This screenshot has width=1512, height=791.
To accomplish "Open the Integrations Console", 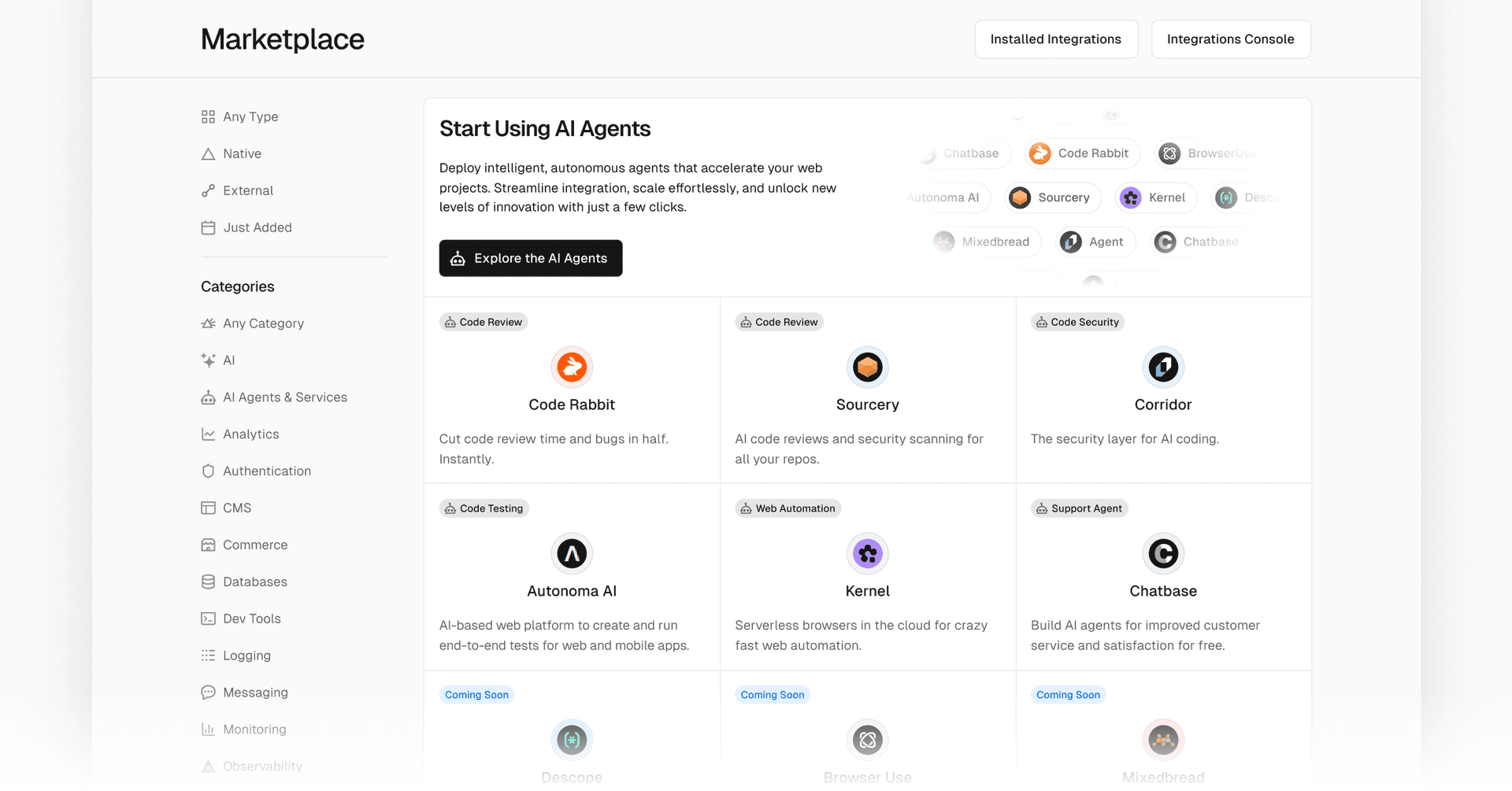I will pyautogui.click(x=1231, y=39).
